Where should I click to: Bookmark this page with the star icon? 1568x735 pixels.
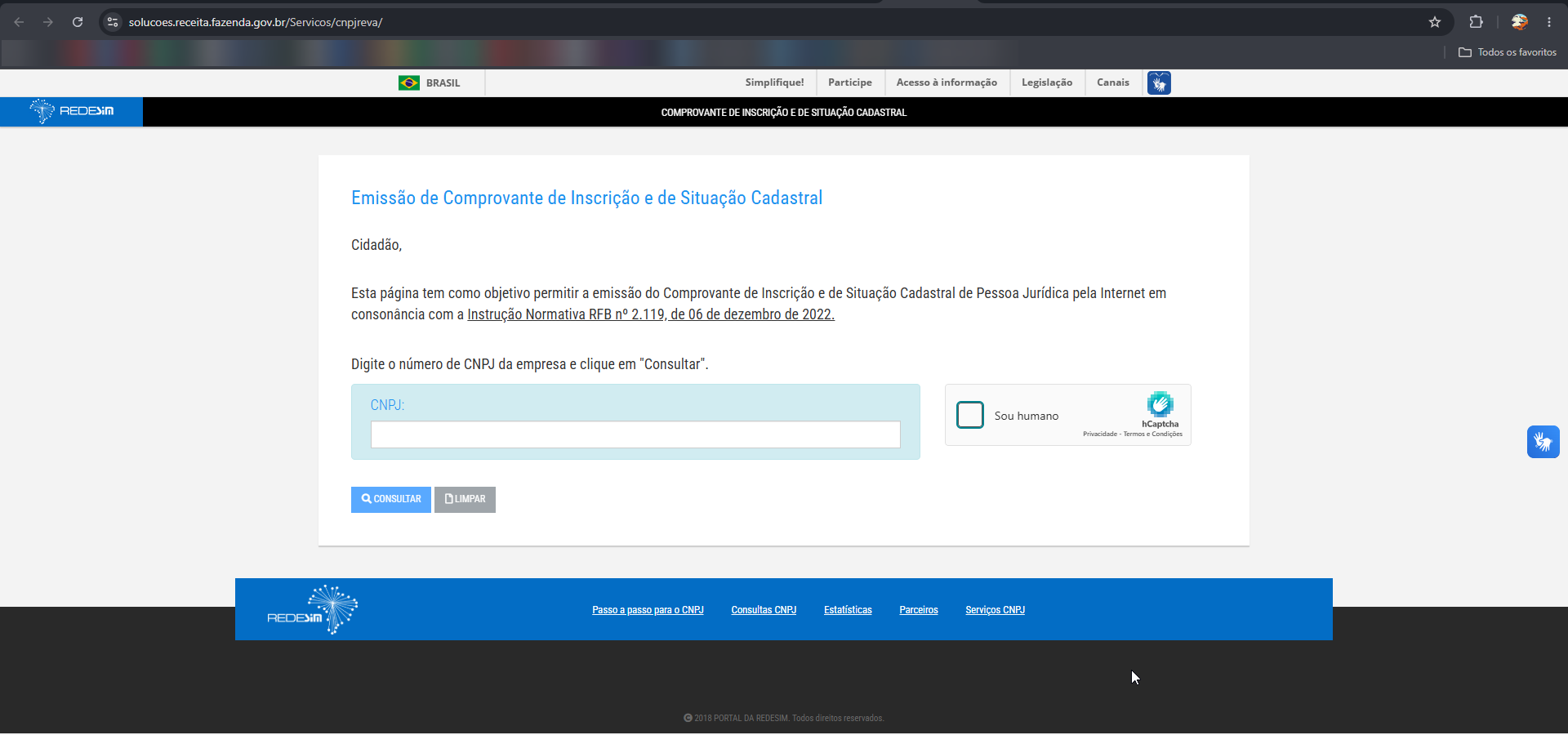1435,22
